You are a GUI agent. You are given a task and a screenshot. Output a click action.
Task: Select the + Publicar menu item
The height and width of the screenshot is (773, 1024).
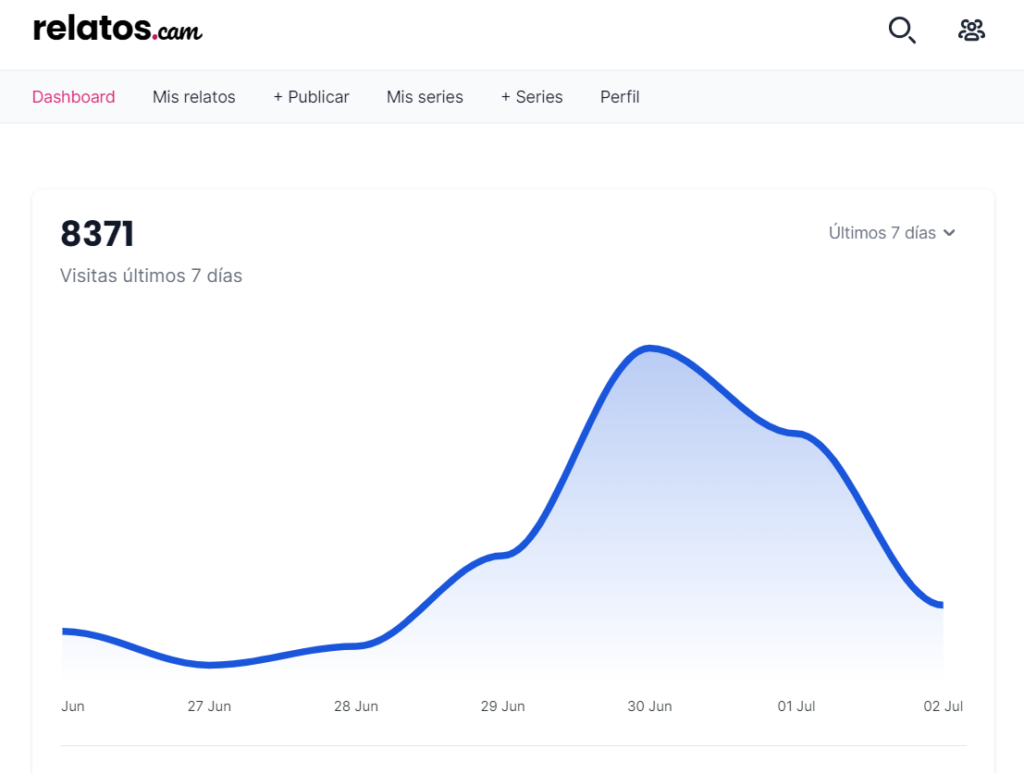[311, 97]
